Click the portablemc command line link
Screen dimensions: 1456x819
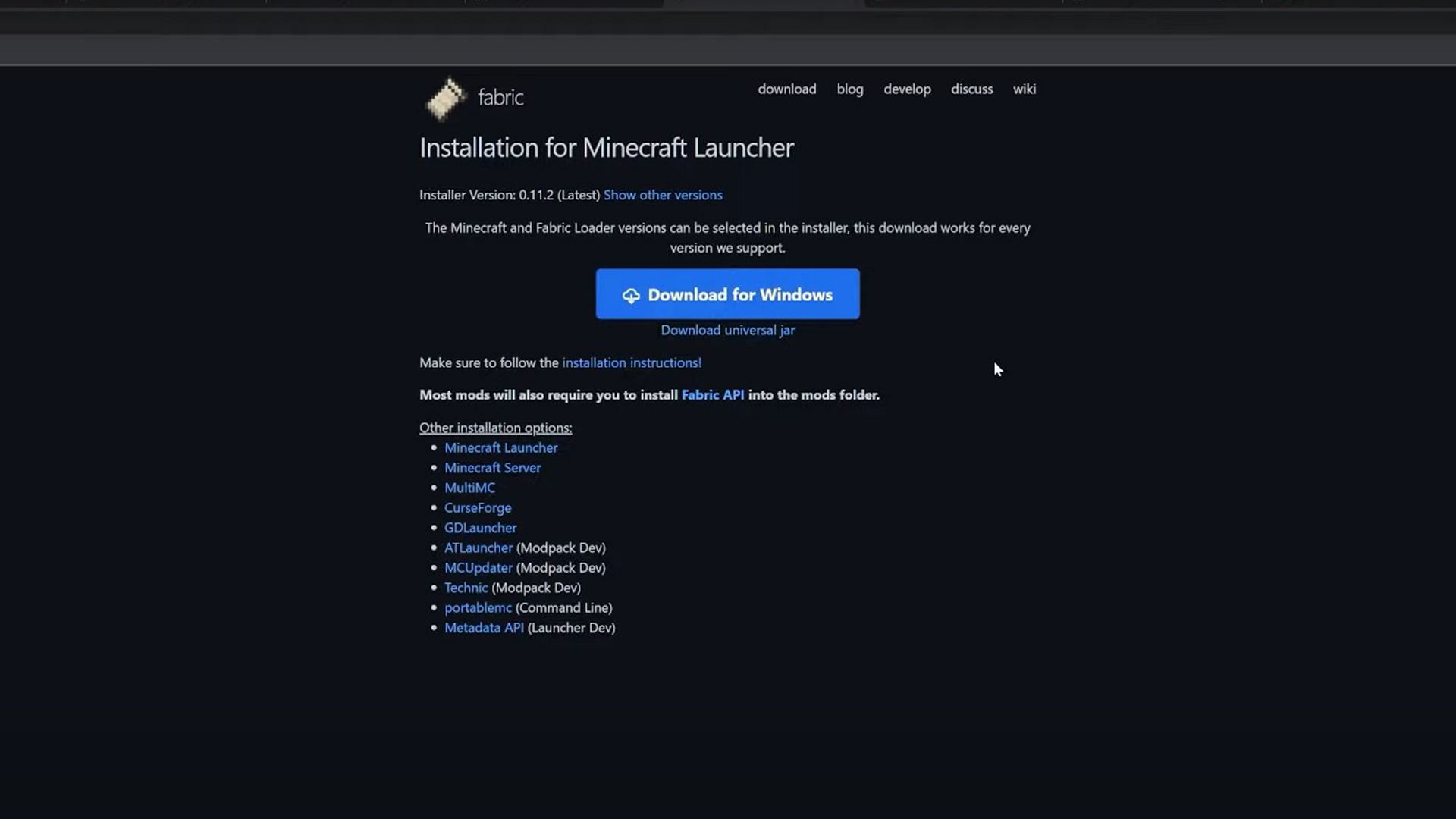pyautogui.click(x=478, y=607)
